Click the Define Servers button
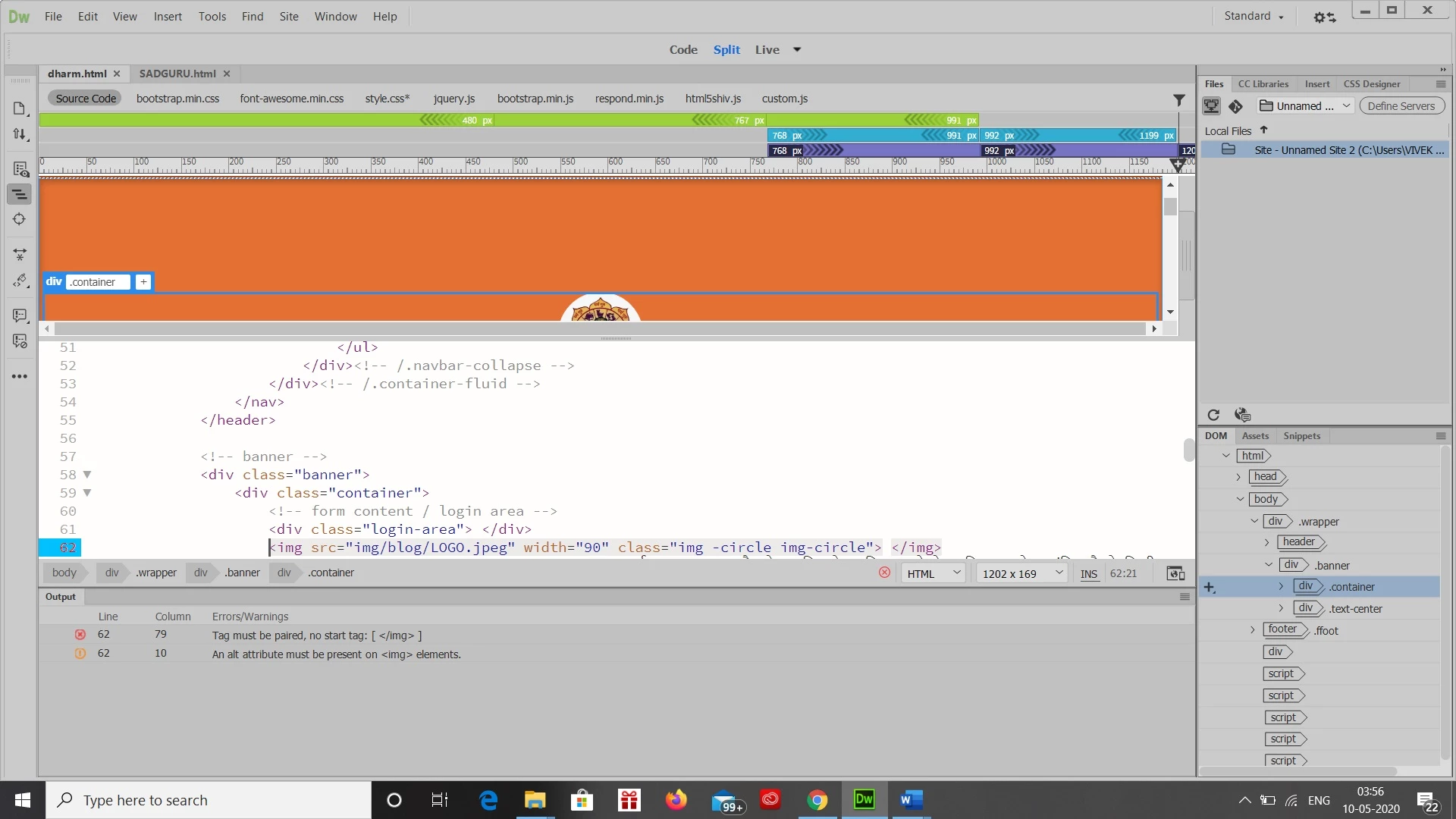Viewport: 1456px width, 819px height. point(1401,106)
